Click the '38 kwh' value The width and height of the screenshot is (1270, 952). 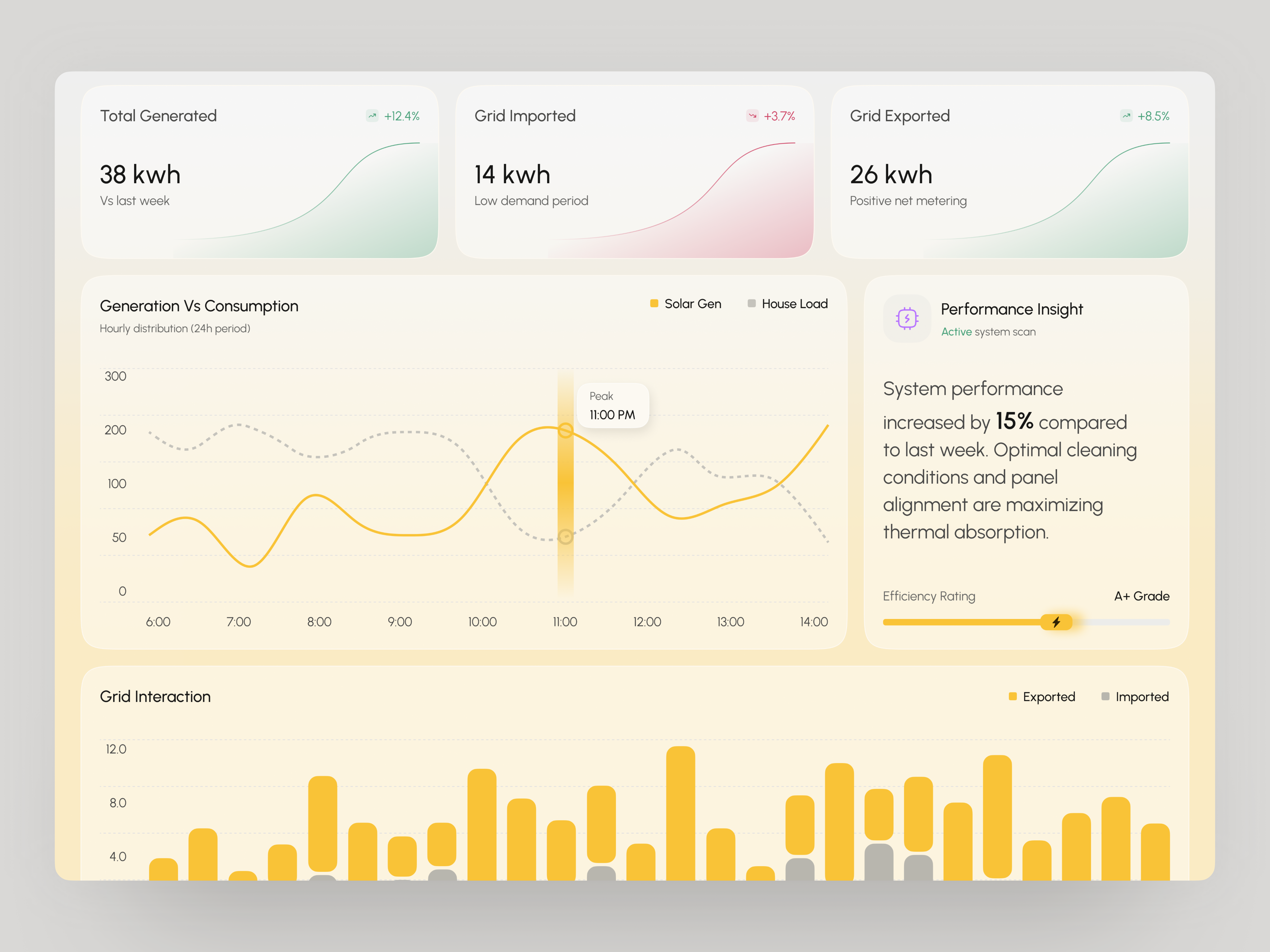140,175
